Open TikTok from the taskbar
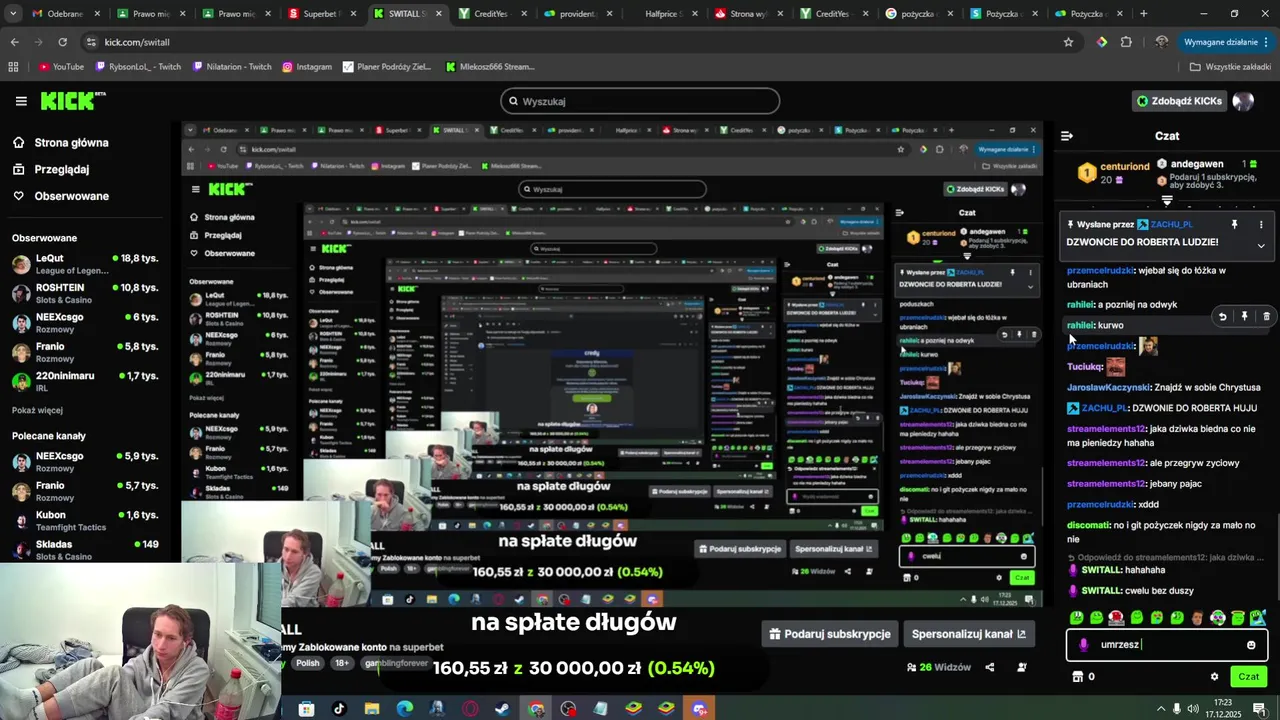The image size is (1280, 720). pos(339,709)
